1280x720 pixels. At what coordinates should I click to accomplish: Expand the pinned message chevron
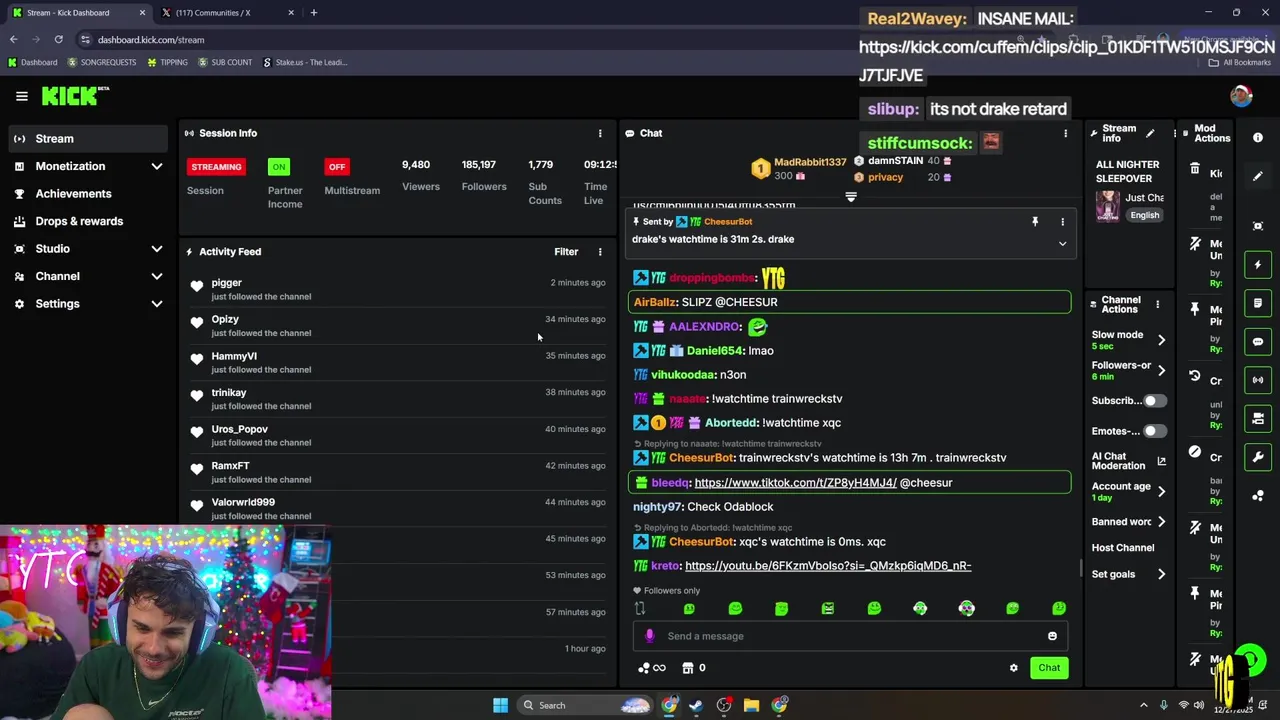[1062, 244]
